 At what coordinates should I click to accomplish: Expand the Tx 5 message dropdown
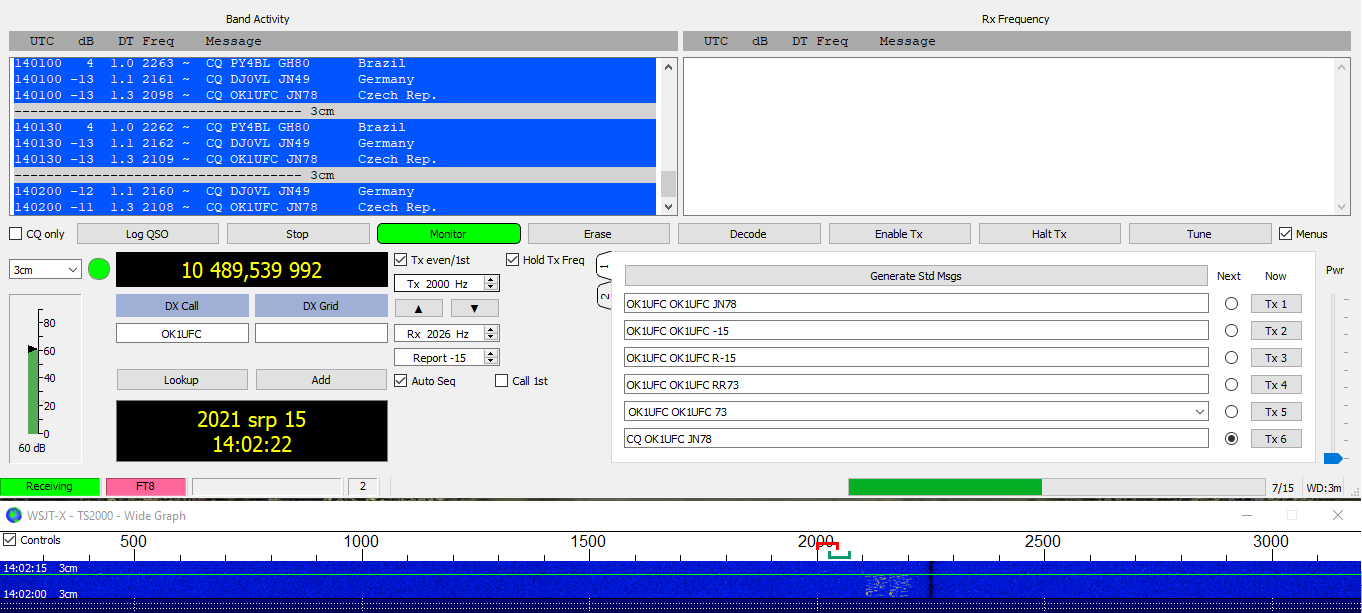pyautogui.click(x=1199, y=412)
